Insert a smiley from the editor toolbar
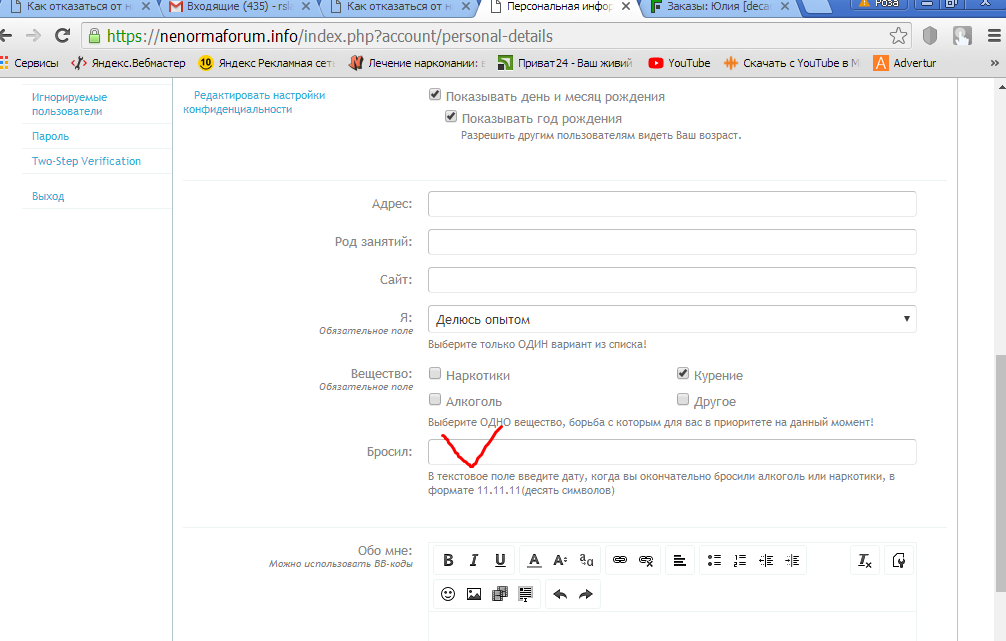The width and height of the screenshot is (1006, 641). point(448,594)
